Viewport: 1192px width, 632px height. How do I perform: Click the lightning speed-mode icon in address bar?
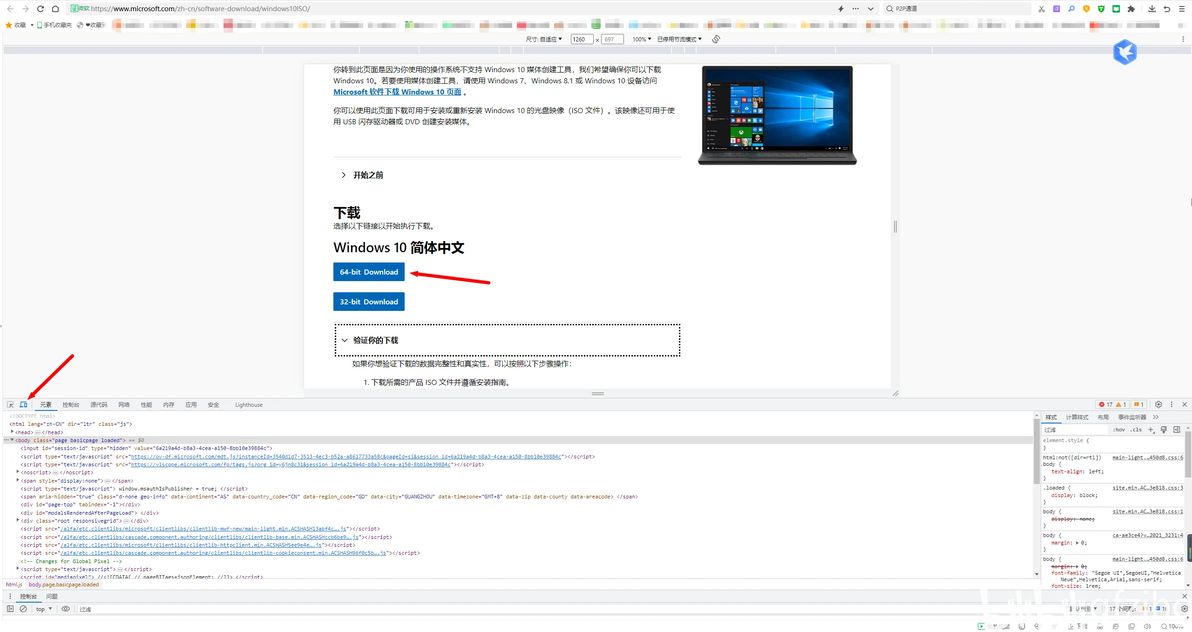[841, 8]
